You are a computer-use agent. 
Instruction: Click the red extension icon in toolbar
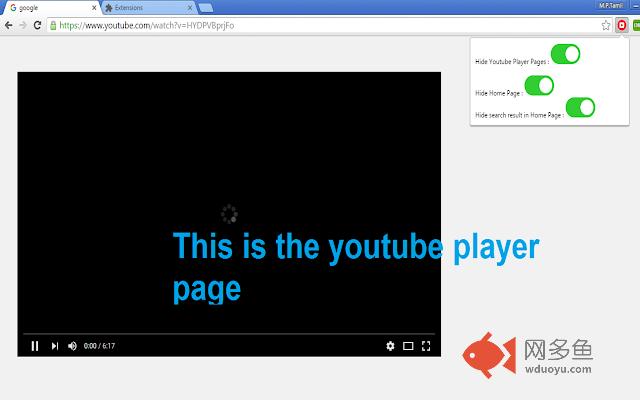point(622,25)
